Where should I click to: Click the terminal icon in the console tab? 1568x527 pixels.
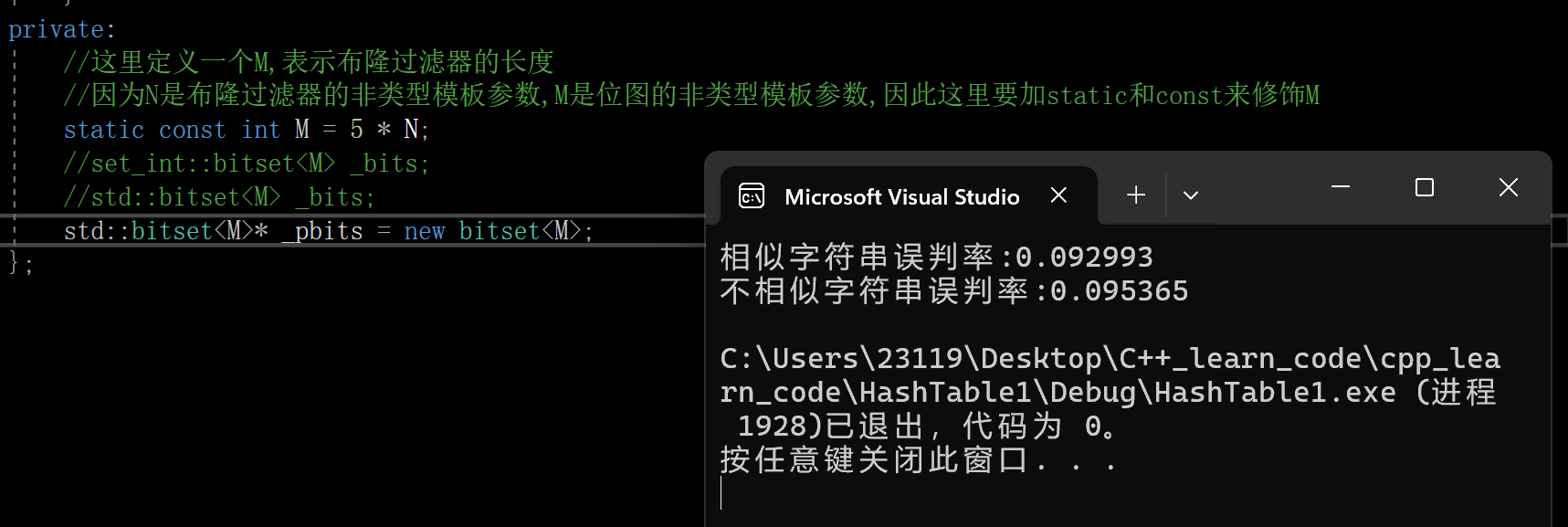pyautogui.click(x=752, y=195)
